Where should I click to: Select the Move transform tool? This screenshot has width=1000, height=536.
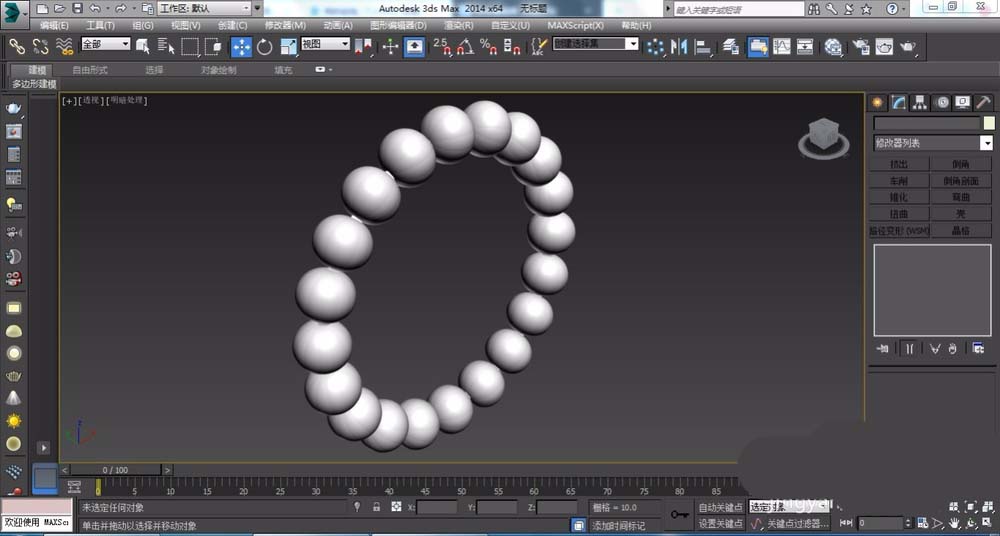(242, 46)
